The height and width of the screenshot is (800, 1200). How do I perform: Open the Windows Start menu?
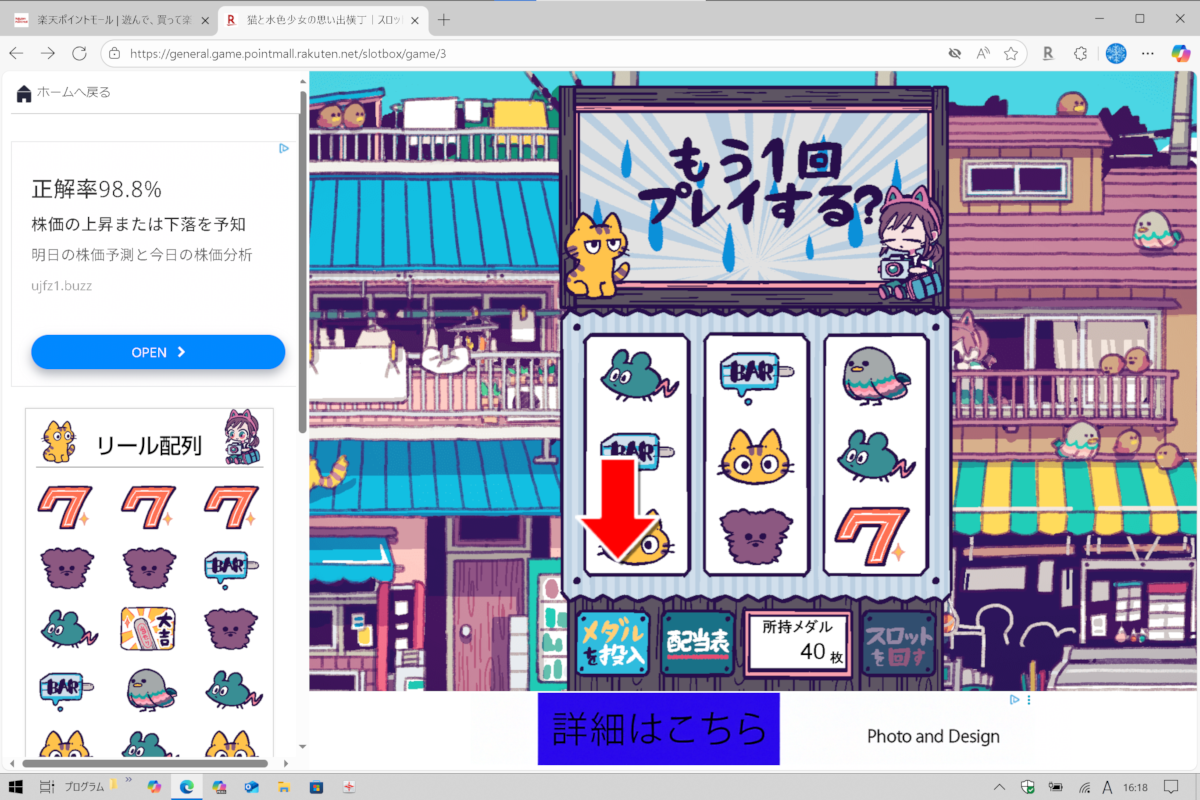pyautogui.click(x=15, y=786)
